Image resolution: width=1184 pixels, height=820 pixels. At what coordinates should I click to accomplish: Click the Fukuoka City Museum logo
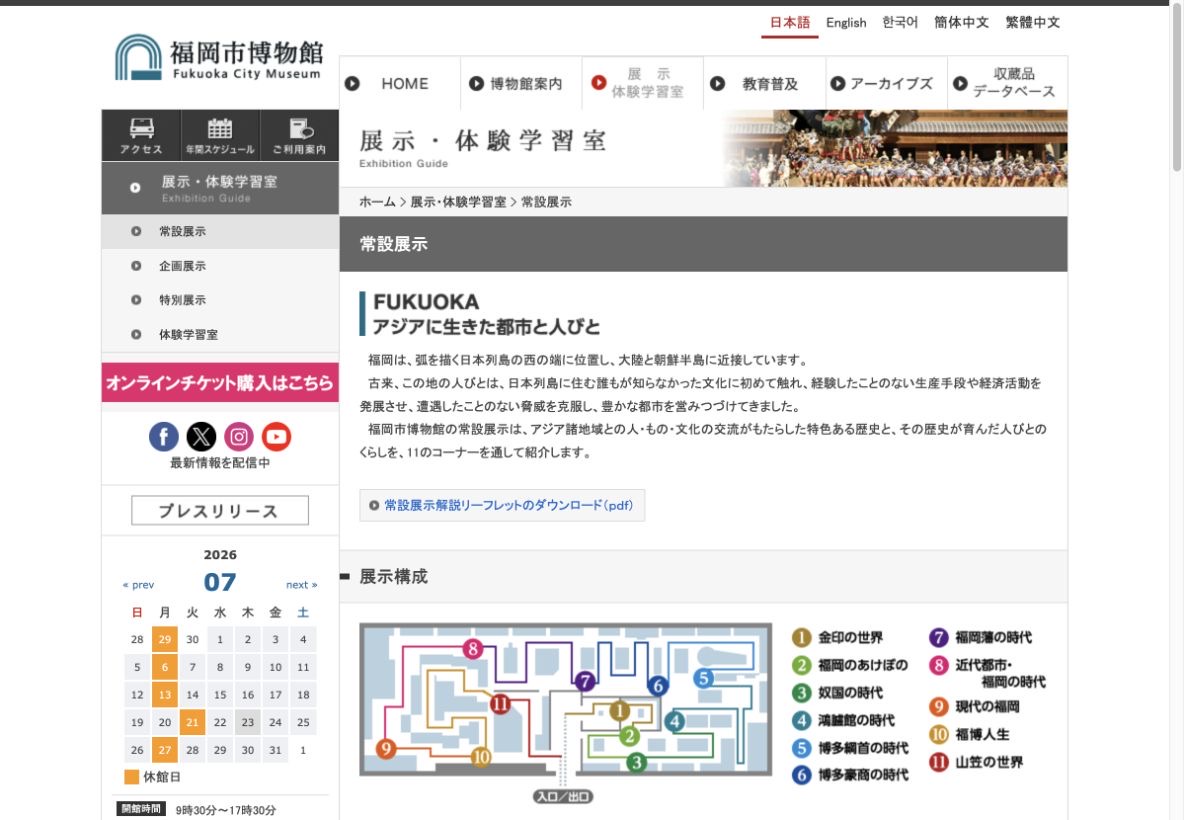click(218, 57)
